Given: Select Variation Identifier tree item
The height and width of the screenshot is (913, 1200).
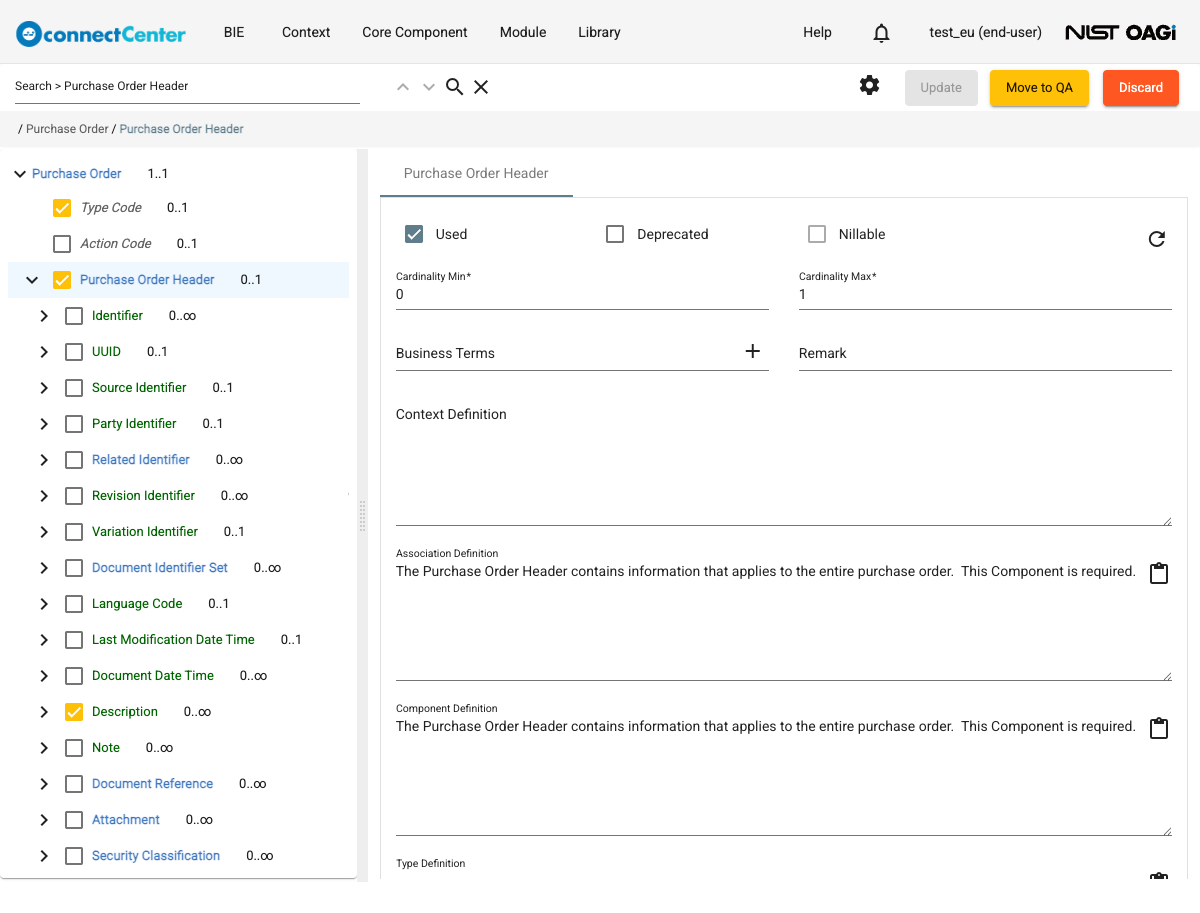Looking at the screenshot, I should [145, 532].
